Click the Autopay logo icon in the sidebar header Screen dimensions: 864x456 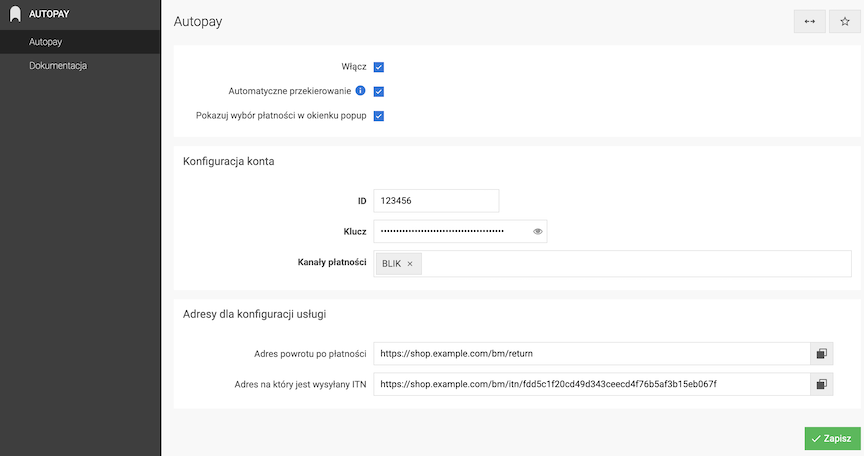point(15,14)
